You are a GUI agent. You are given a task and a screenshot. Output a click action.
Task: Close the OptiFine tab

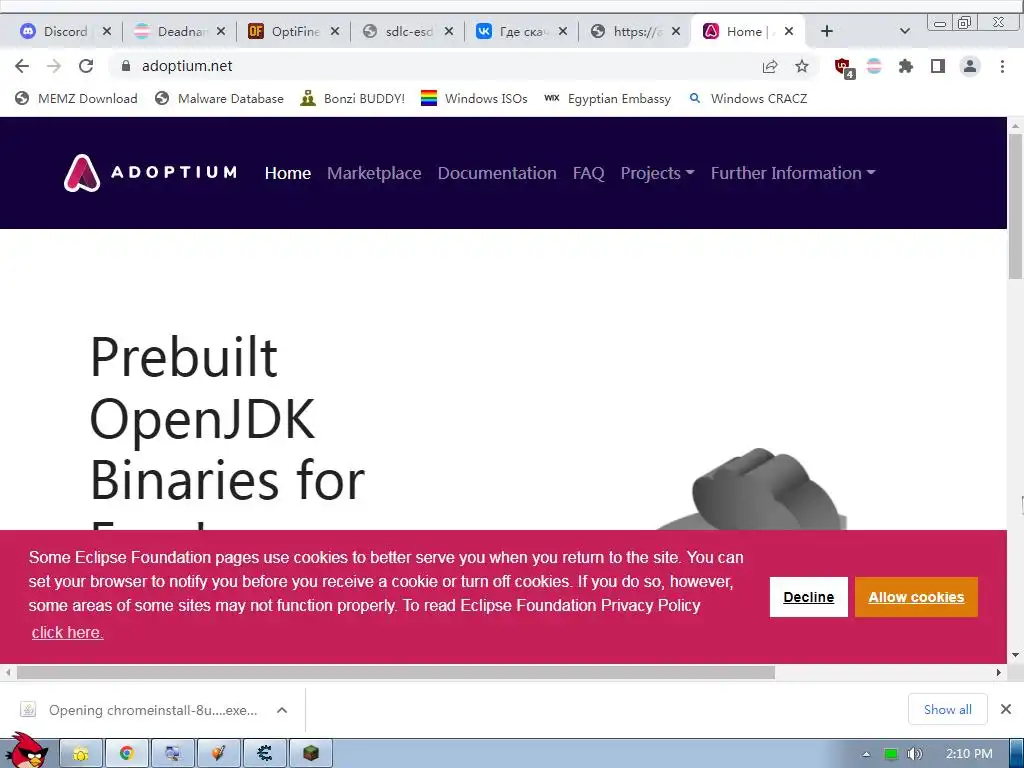coord(334,31)
